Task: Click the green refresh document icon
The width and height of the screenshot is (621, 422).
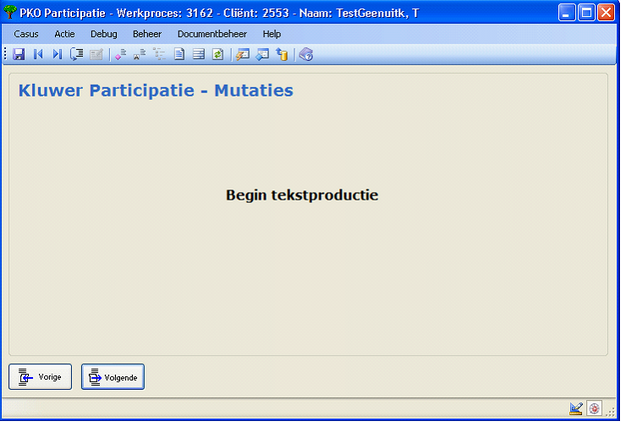Action: [218, 54]
